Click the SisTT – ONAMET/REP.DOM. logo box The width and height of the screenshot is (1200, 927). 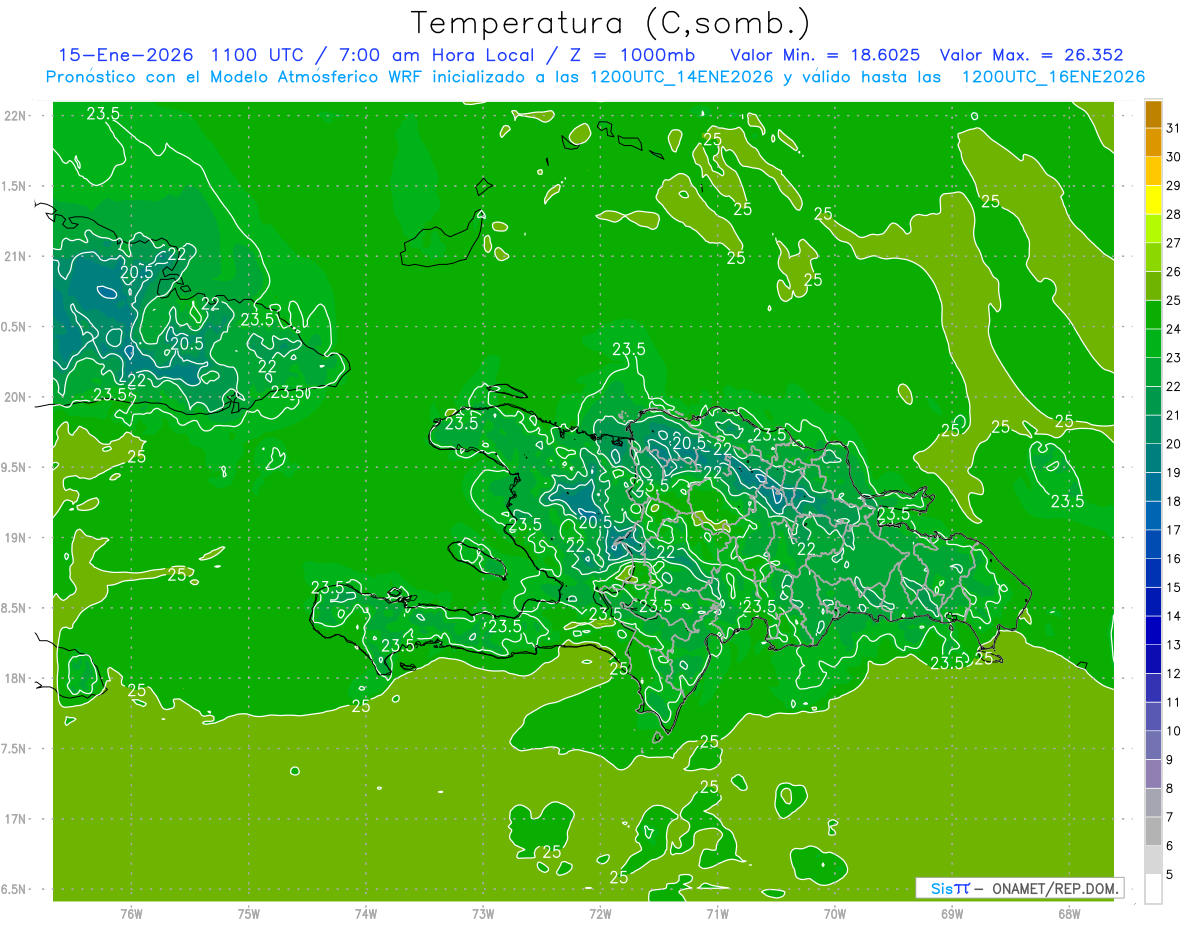[1019, 888]
